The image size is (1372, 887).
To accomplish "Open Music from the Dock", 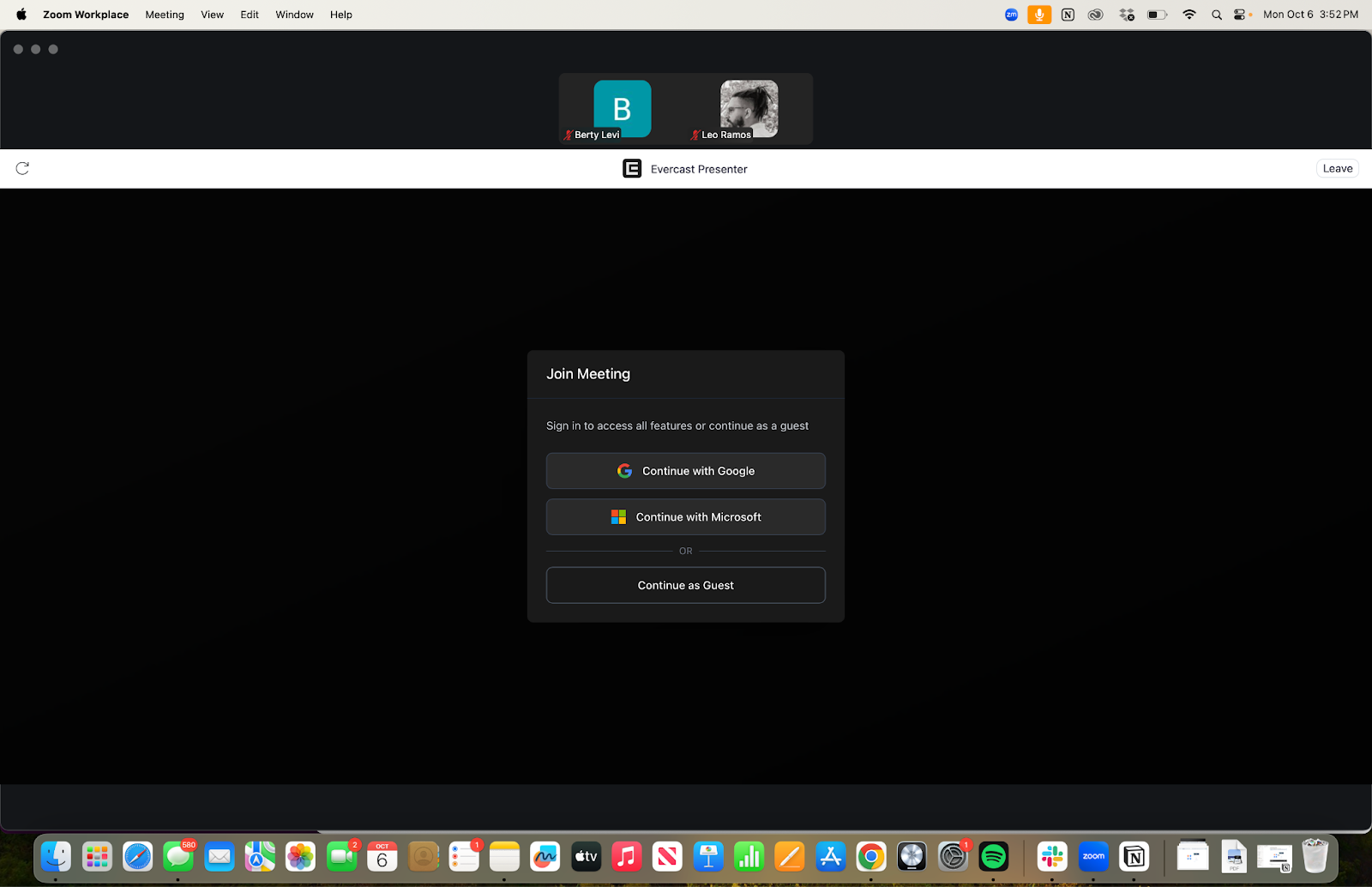I will pos(627,856).
